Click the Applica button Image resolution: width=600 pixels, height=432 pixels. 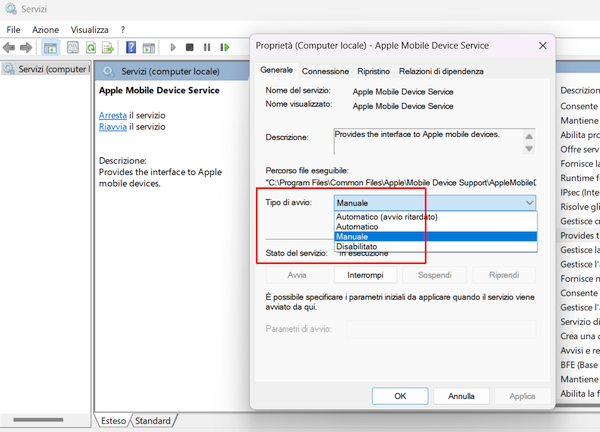(x=522, y=396)
